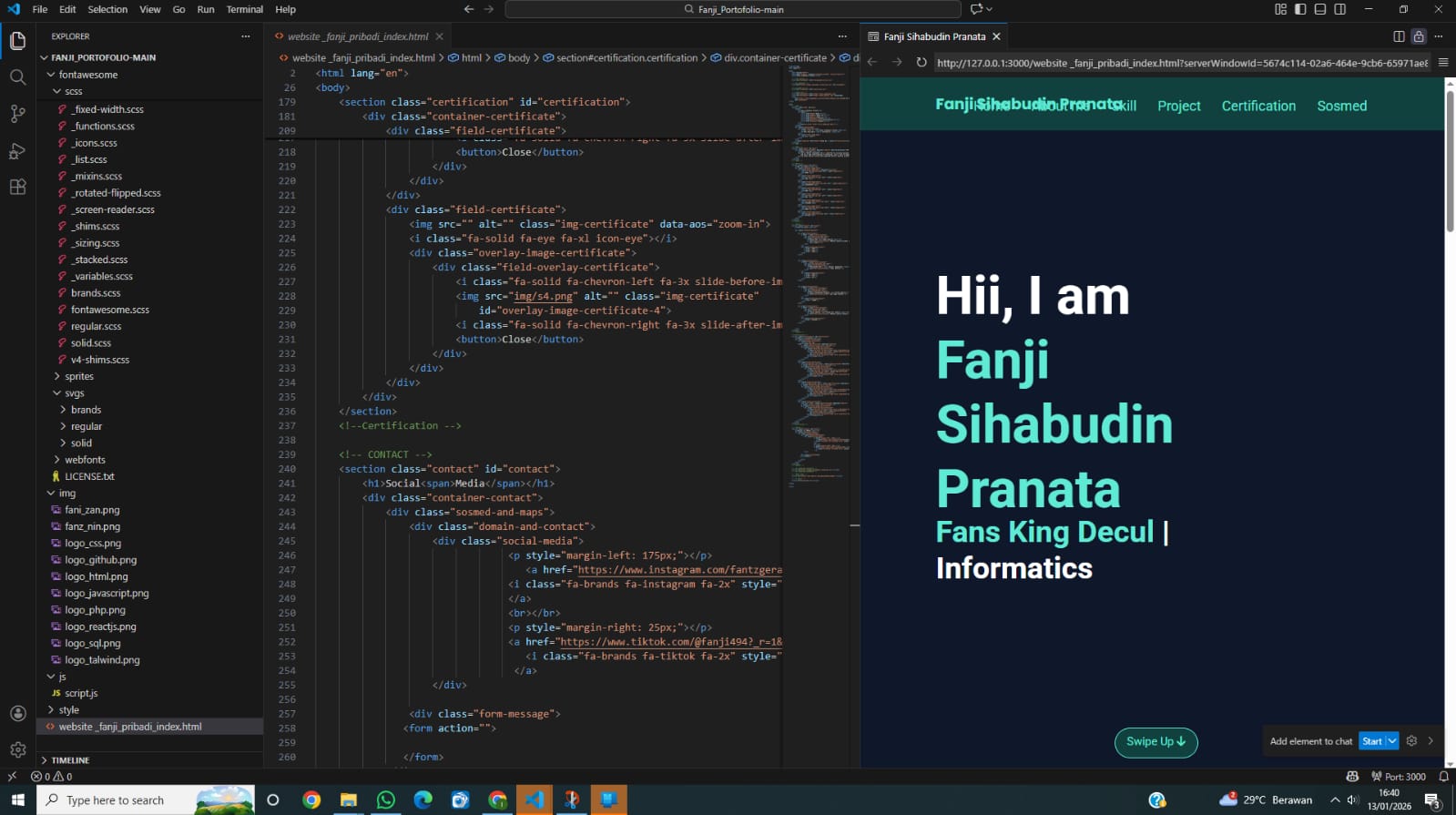Click the Certification link in preview navbar

pyautogui.click(x=1258, y=106)
